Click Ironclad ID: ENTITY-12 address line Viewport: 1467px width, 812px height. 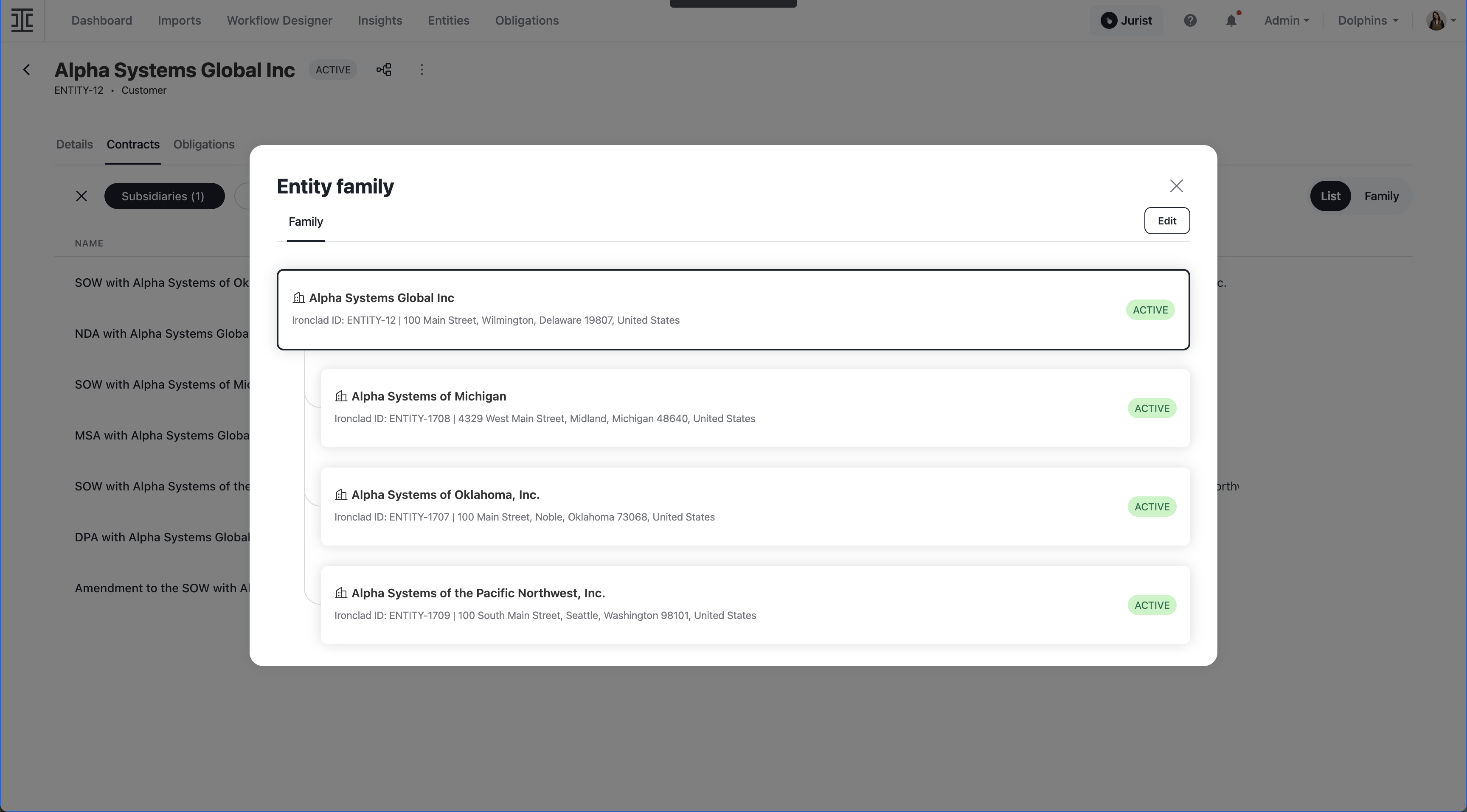tap(485, 320)
